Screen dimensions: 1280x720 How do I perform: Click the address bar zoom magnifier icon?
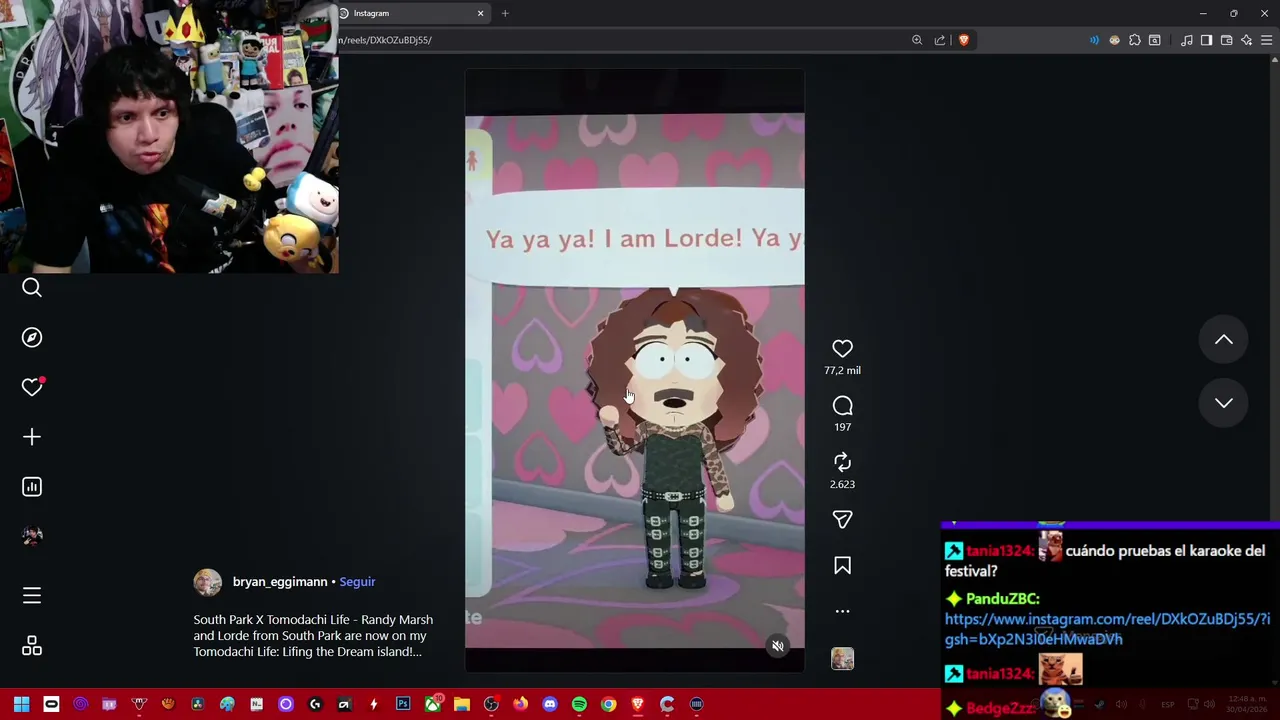pyautogui.click(x=917, y=40)
